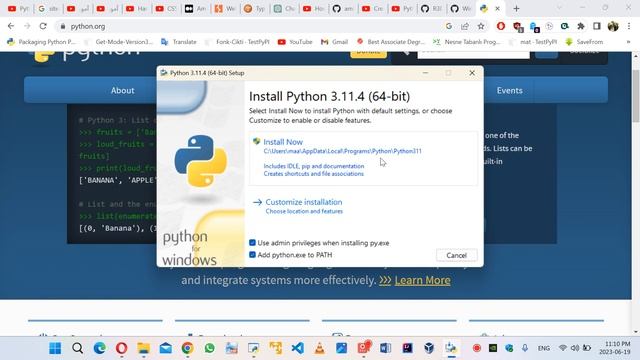Open Fonk-Cikti - TestPyPI bookmark
The image size is (640, 360).
(238, 42)
